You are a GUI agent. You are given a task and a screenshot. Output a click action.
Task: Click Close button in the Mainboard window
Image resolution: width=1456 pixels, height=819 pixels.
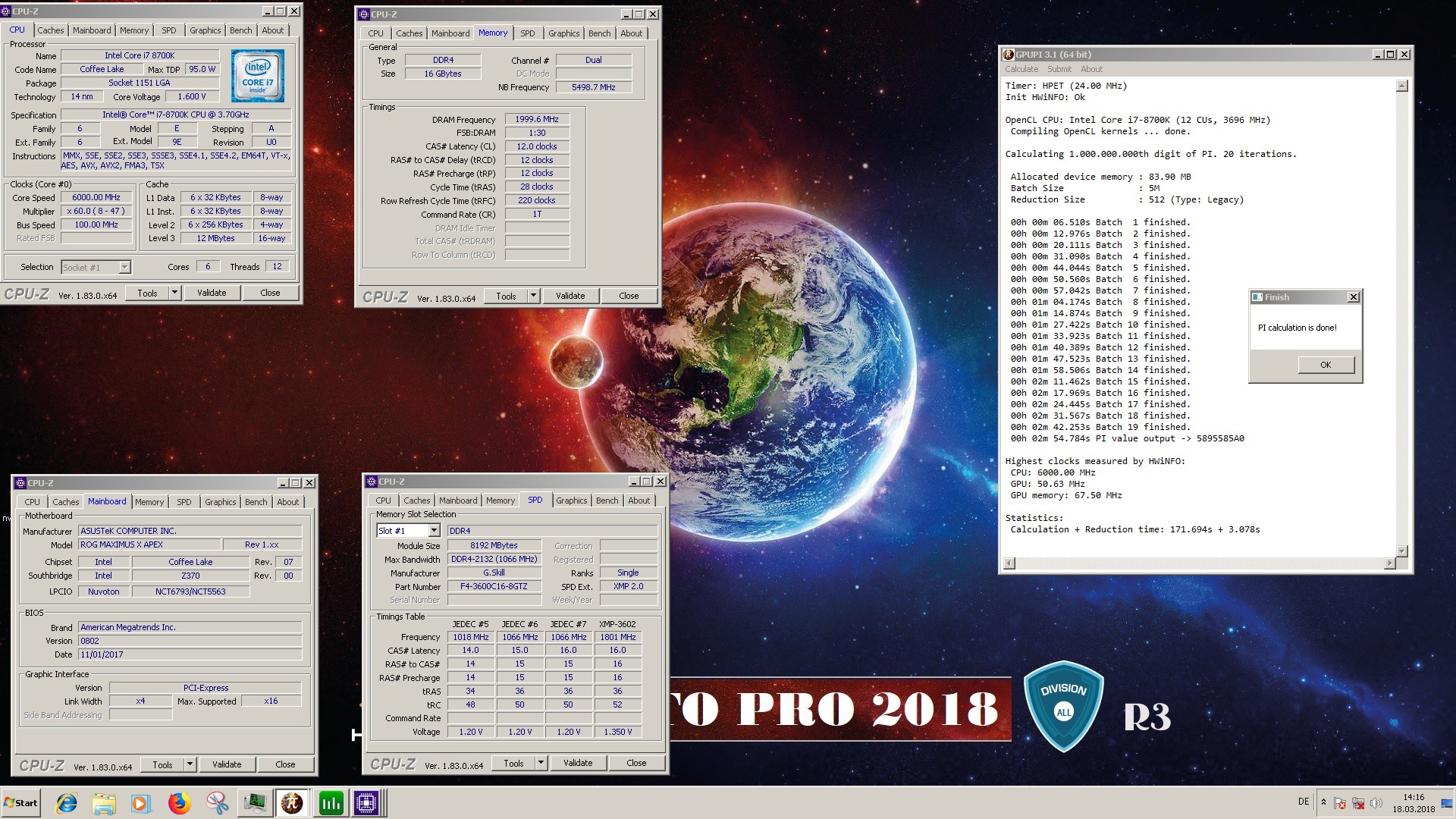point(285,764)
